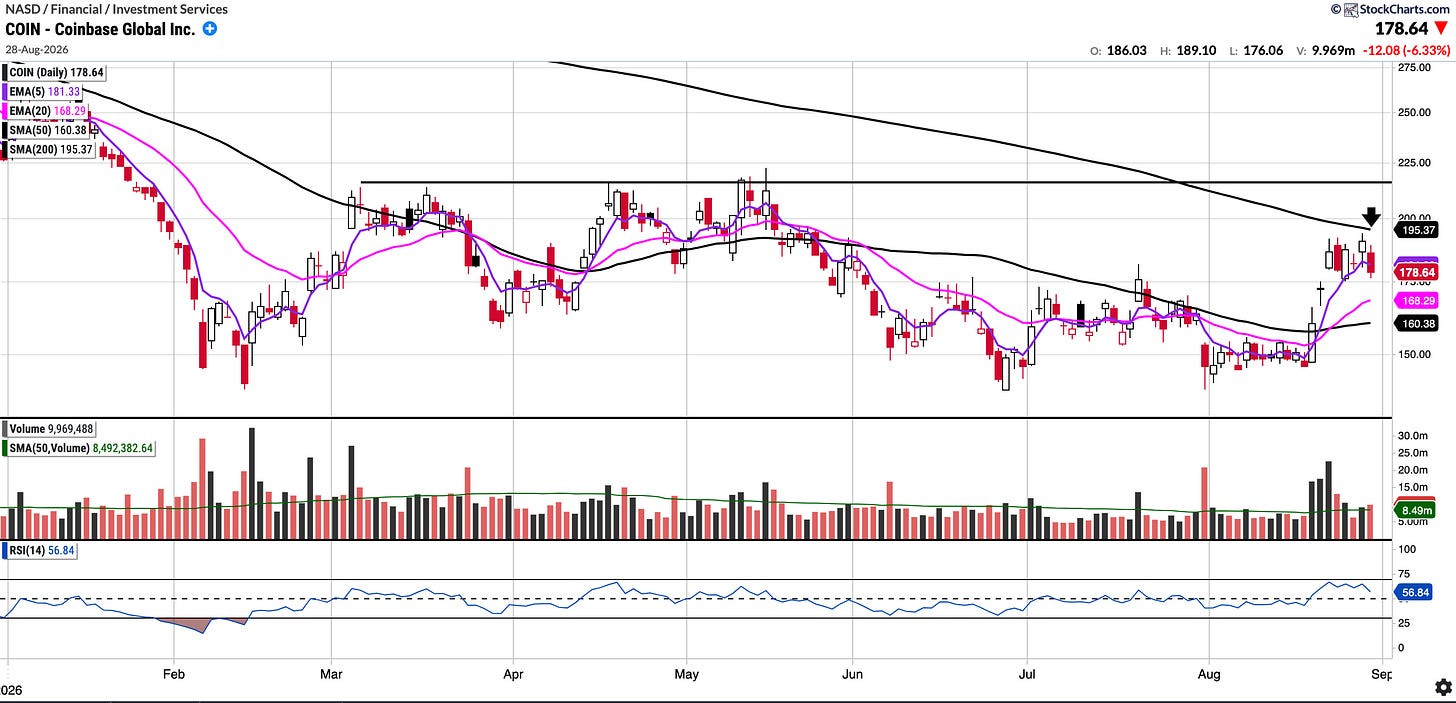Click the blue plus icon beside Coinbase Global Inc.
The image size is (1456, 703).
(x=210, y=29)
